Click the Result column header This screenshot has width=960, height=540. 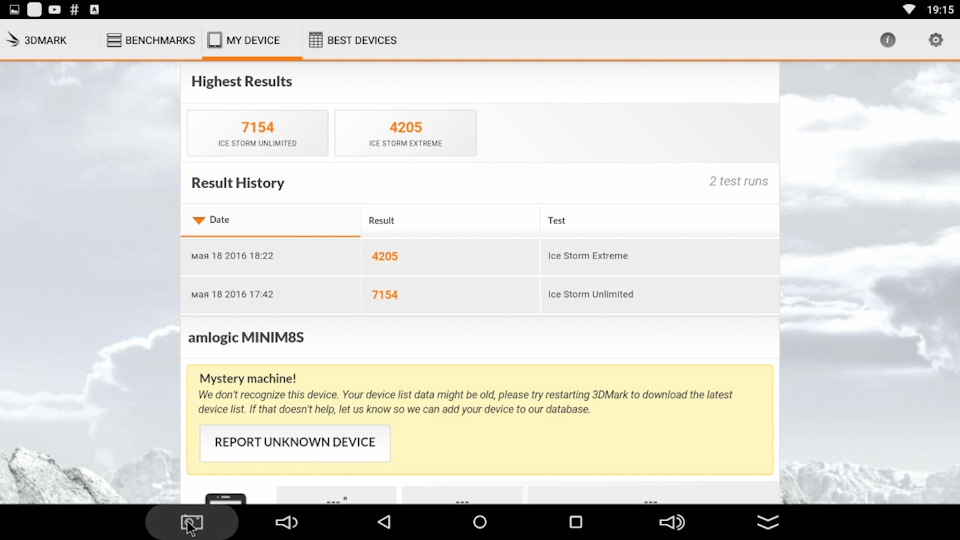point(451,220)
